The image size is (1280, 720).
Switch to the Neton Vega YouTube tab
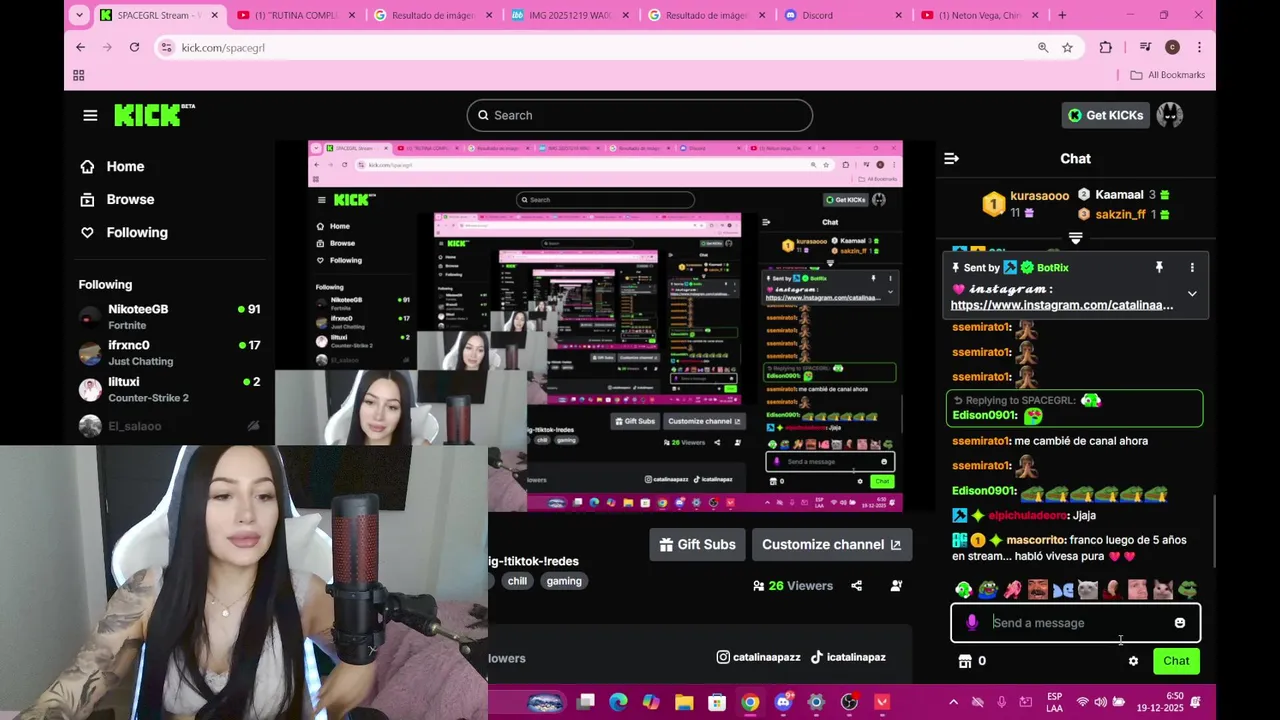click(x=980, y=15)
